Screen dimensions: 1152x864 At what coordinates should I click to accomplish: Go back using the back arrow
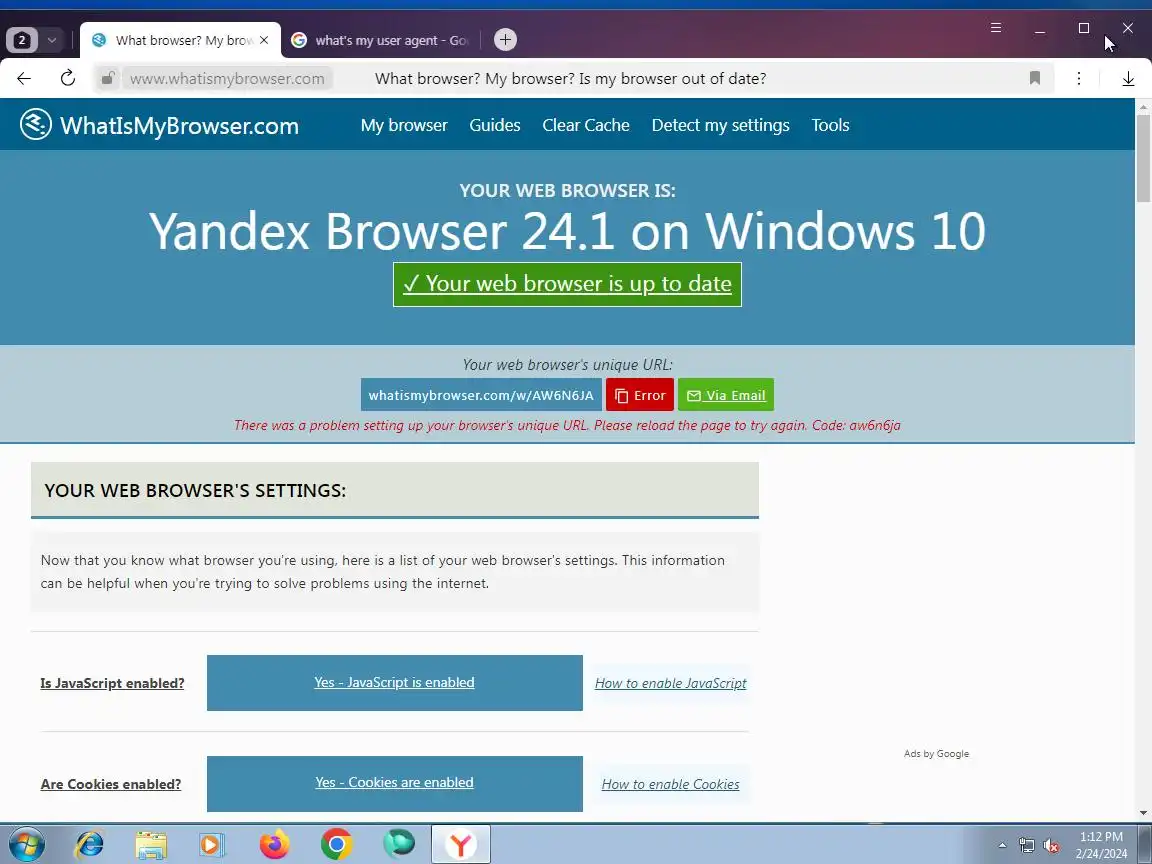coord(24,78)
